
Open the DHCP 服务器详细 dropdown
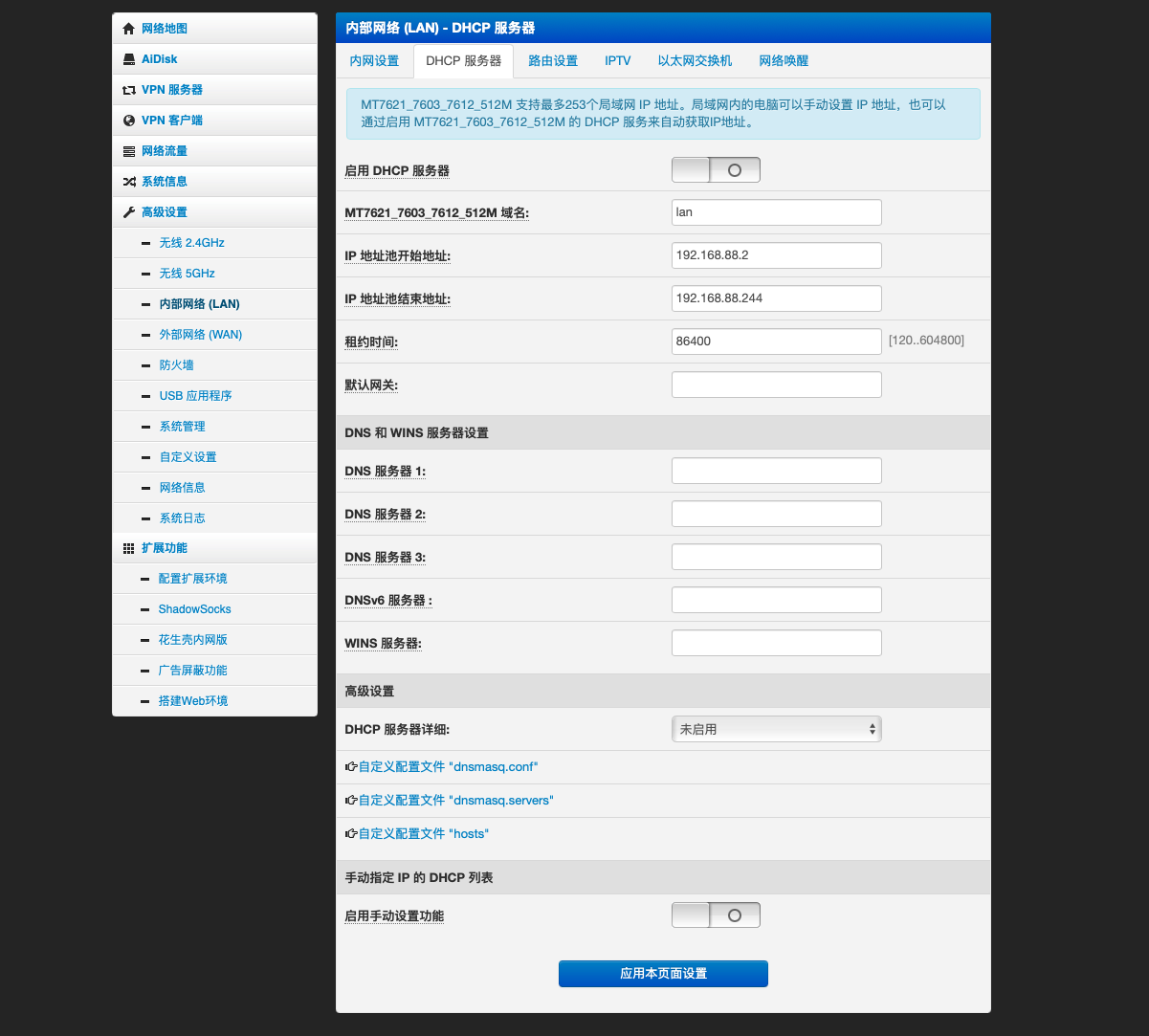click(x=776, y=729)
